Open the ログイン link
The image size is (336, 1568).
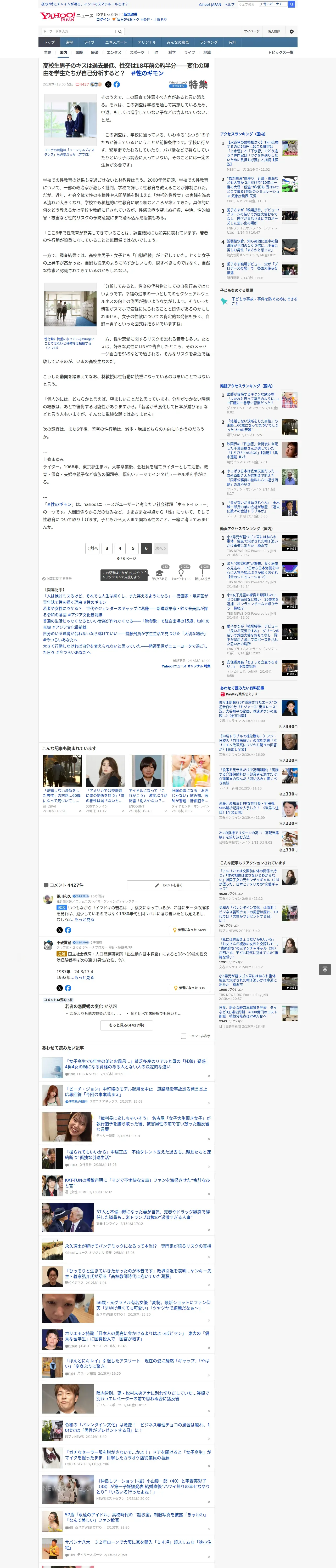tap(103, 20)
